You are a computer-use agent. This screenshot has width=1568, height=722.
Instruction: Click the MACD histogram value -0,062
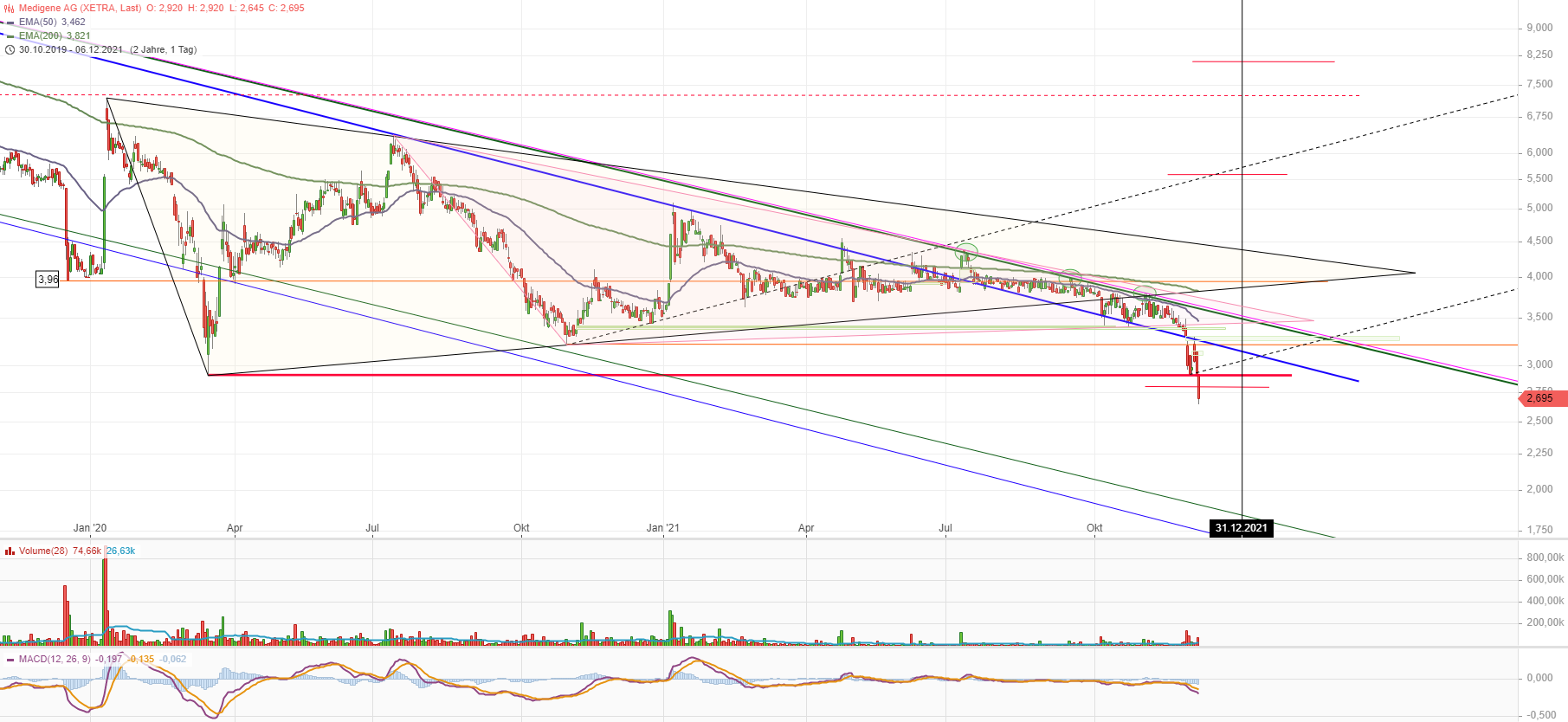point(173,659)
